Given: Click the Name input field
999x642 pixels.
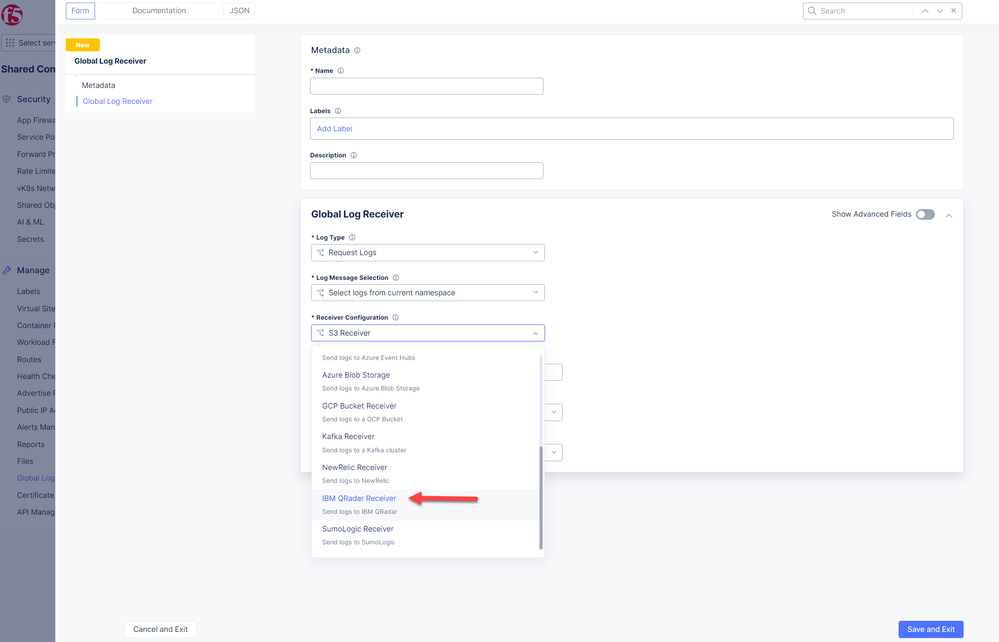Looking at the screenshot, I should point(426,87).
